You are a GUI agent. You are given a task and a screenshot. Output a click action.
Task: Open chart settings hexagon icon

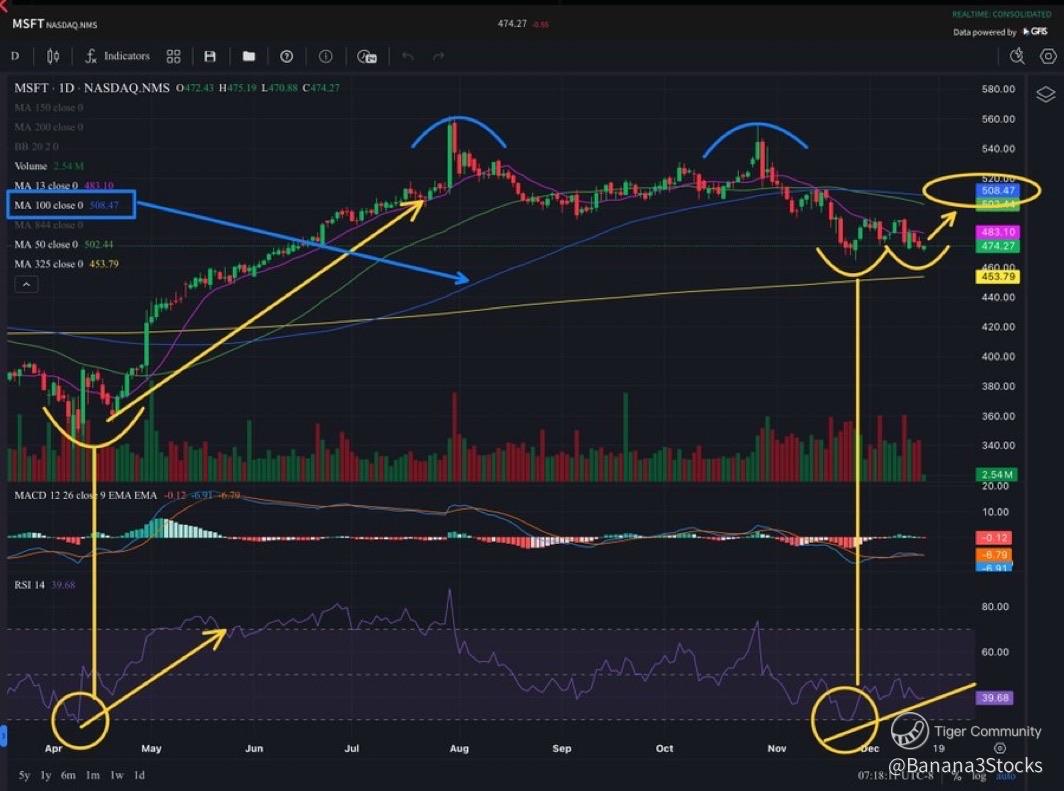[1048, 56]
